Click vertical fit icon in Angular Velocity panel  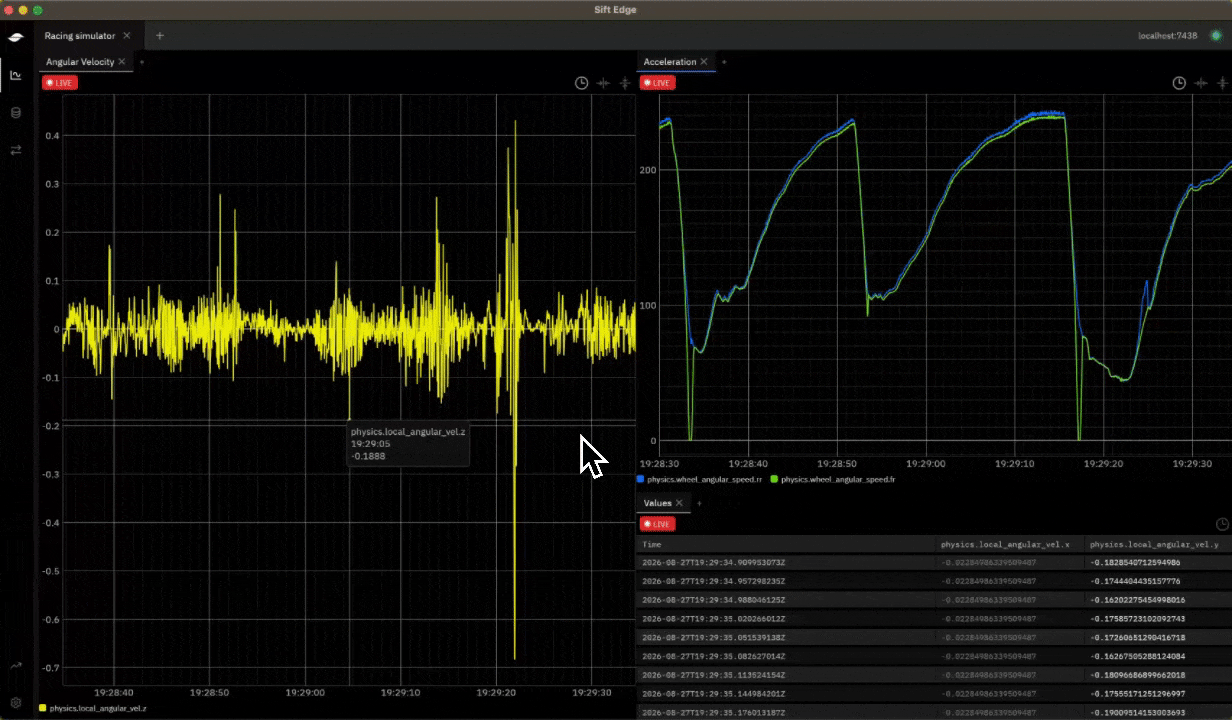pyautogui.click(x=625, y=83)
